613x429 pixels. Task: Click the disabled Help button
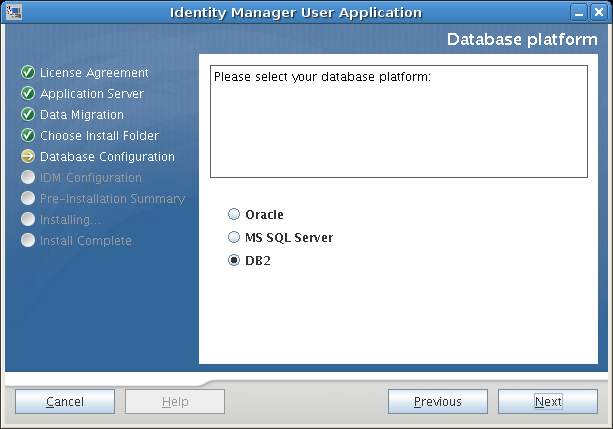point(175,402)
